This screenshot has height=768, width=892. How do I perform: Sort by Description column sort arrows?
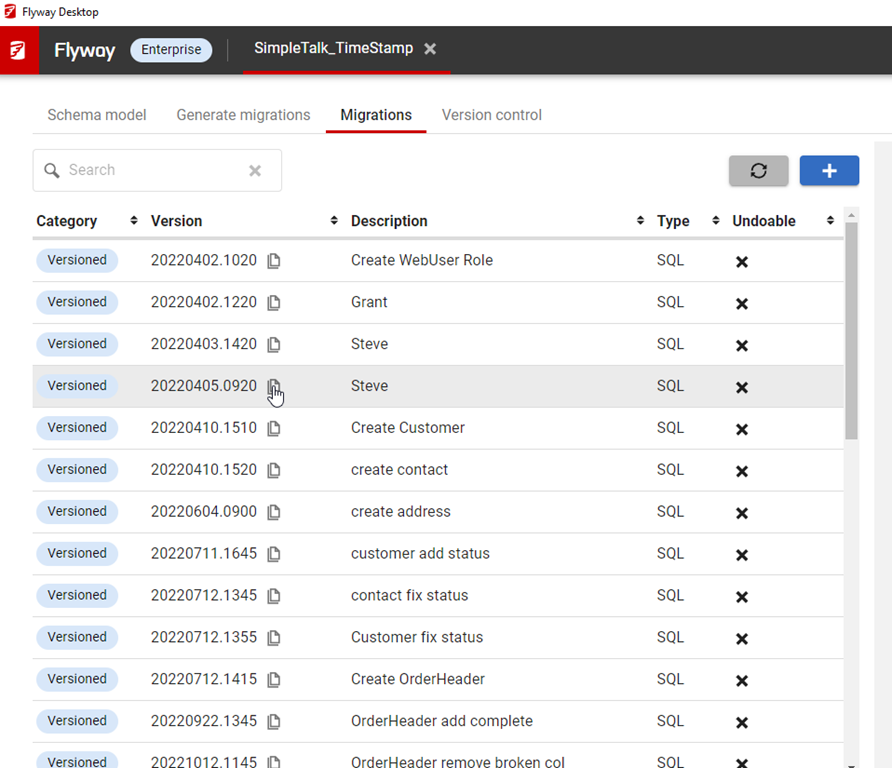pyautogui.click(x=640, y=221)
